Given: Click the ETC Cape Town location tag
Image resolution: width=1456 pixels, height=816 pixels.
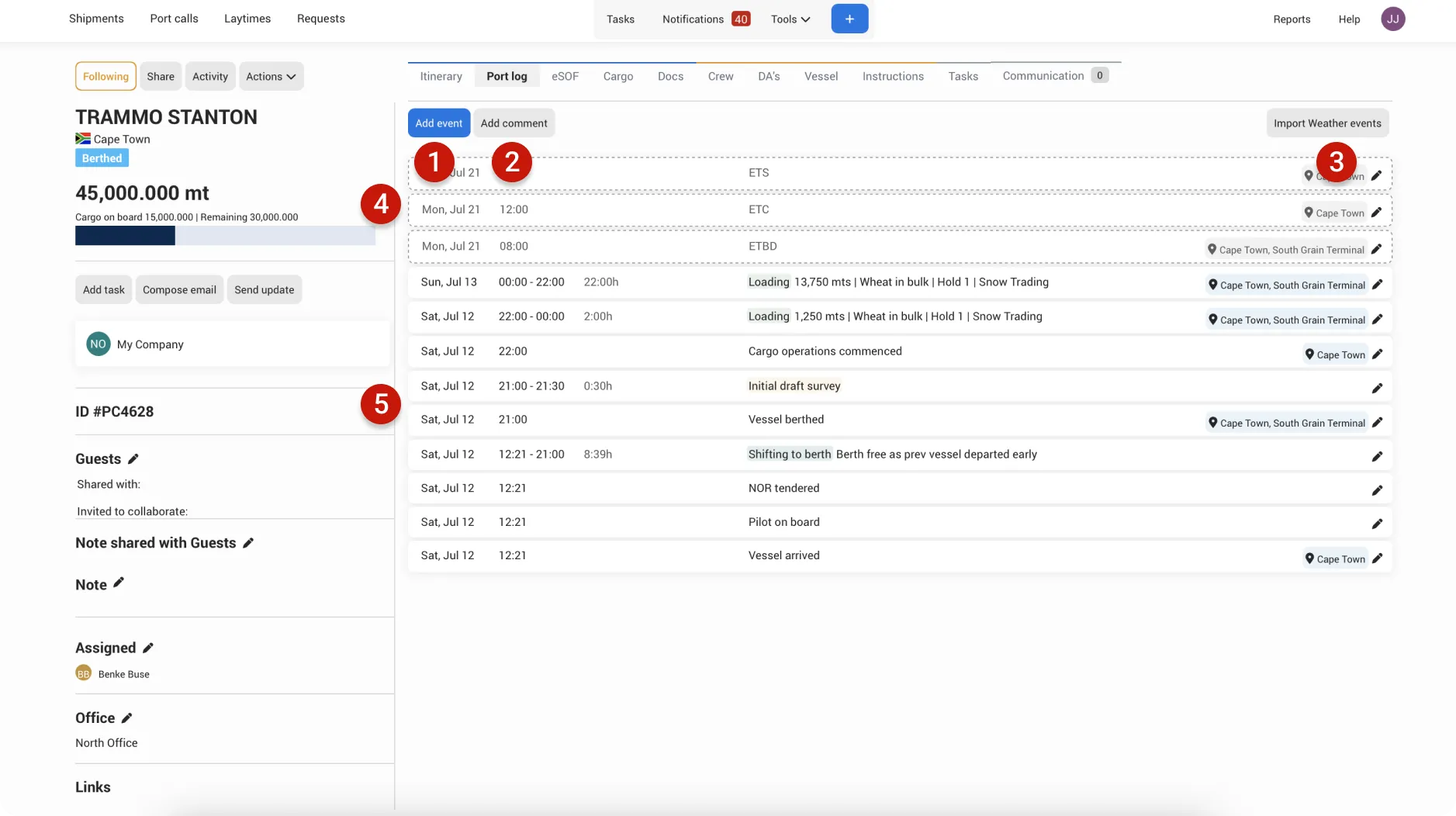Looking at the screenshot, I should tap(1334, 213).
